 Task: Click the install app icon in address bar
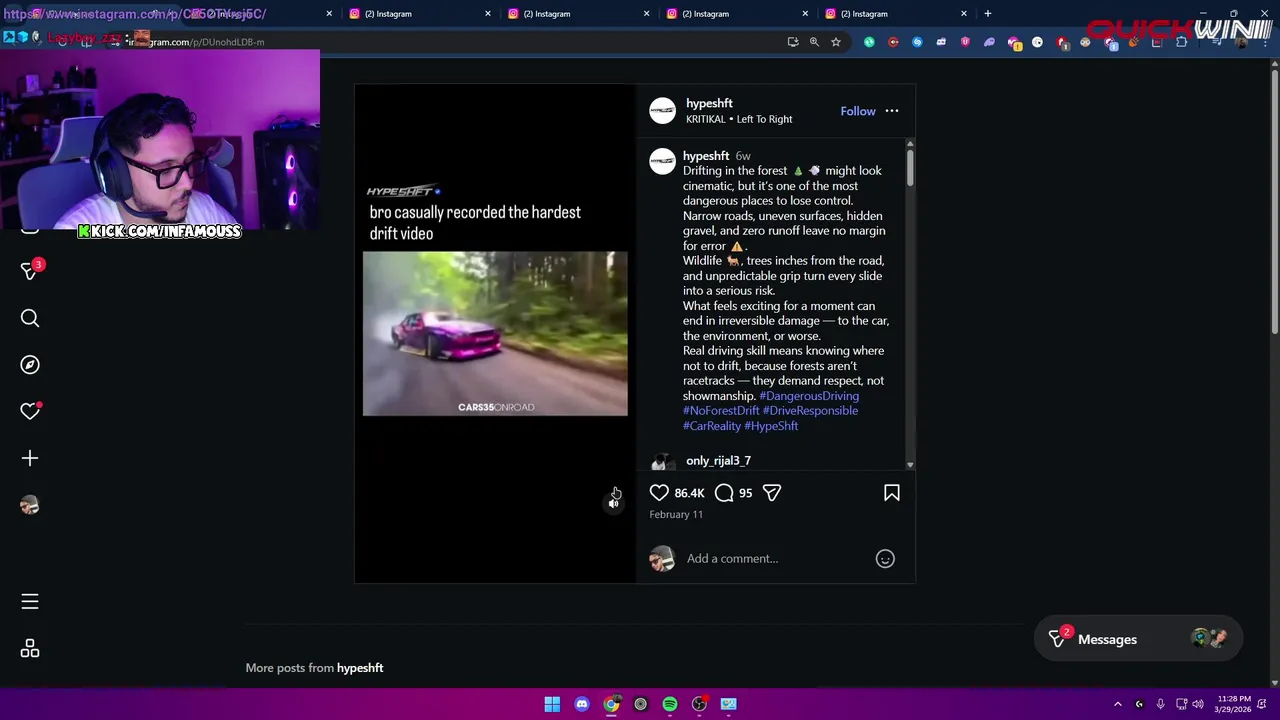[793, 42]
